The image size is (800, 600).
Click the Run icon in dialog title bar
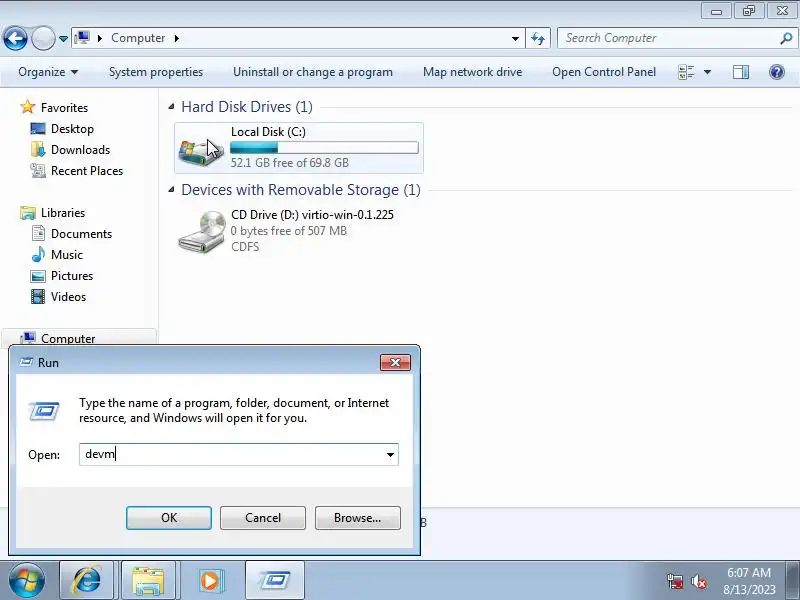click(26, 362)
